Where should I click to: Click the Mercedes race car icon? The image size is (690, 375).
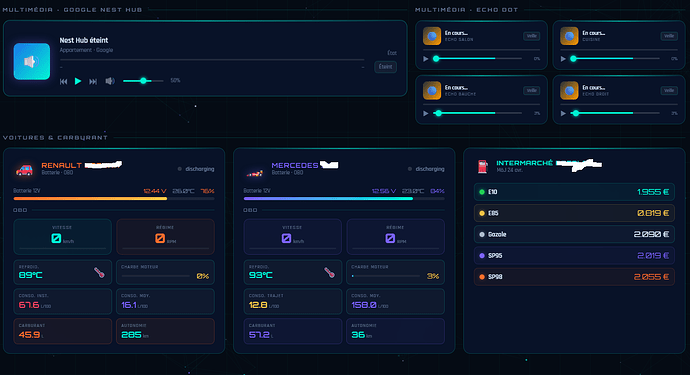click(x=254, y=173)
